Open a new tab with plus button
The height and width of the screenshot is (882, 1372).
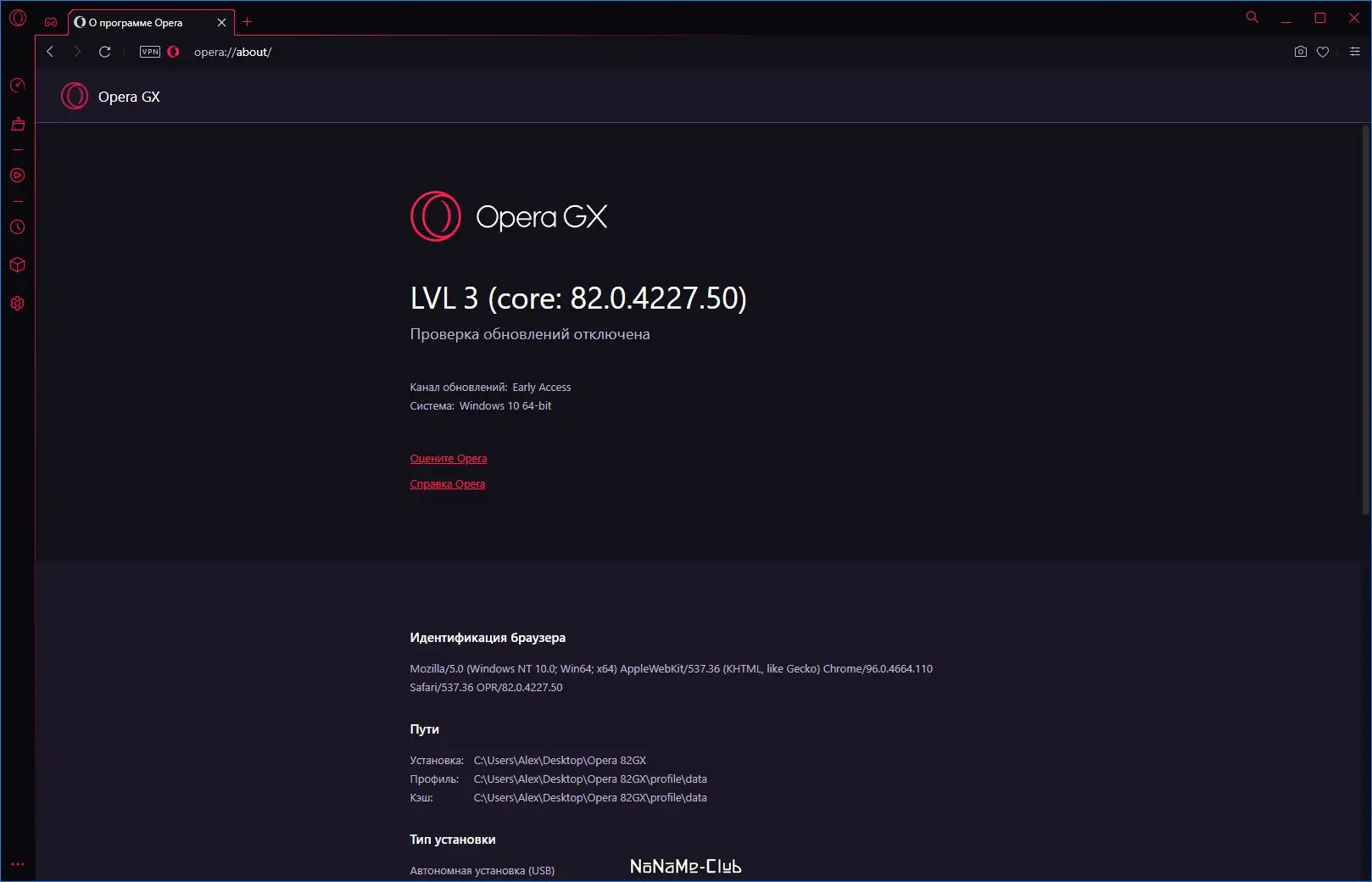[x=248, y=22]
